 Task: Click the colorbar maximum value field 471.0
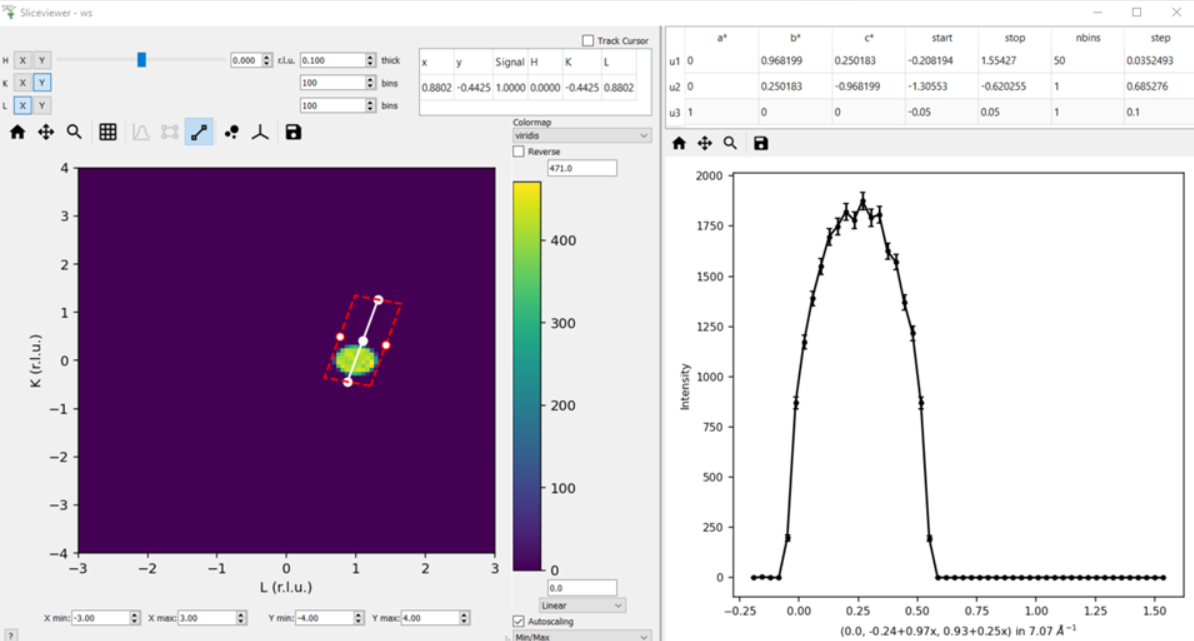pyautogui.click(x=582, y=168)
